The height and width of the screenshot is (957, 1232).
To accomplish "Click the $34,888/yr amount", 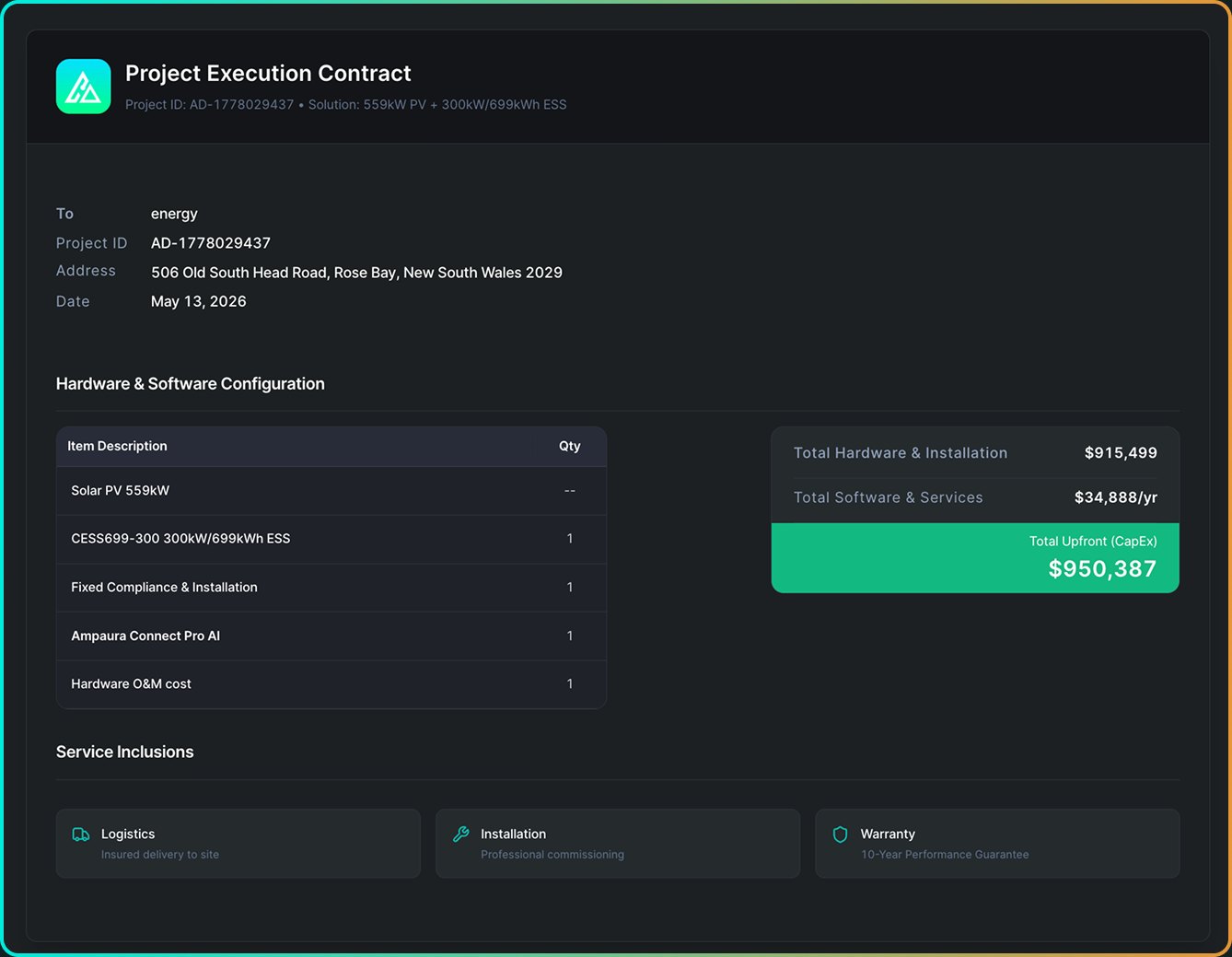I will coord(1116,497).
